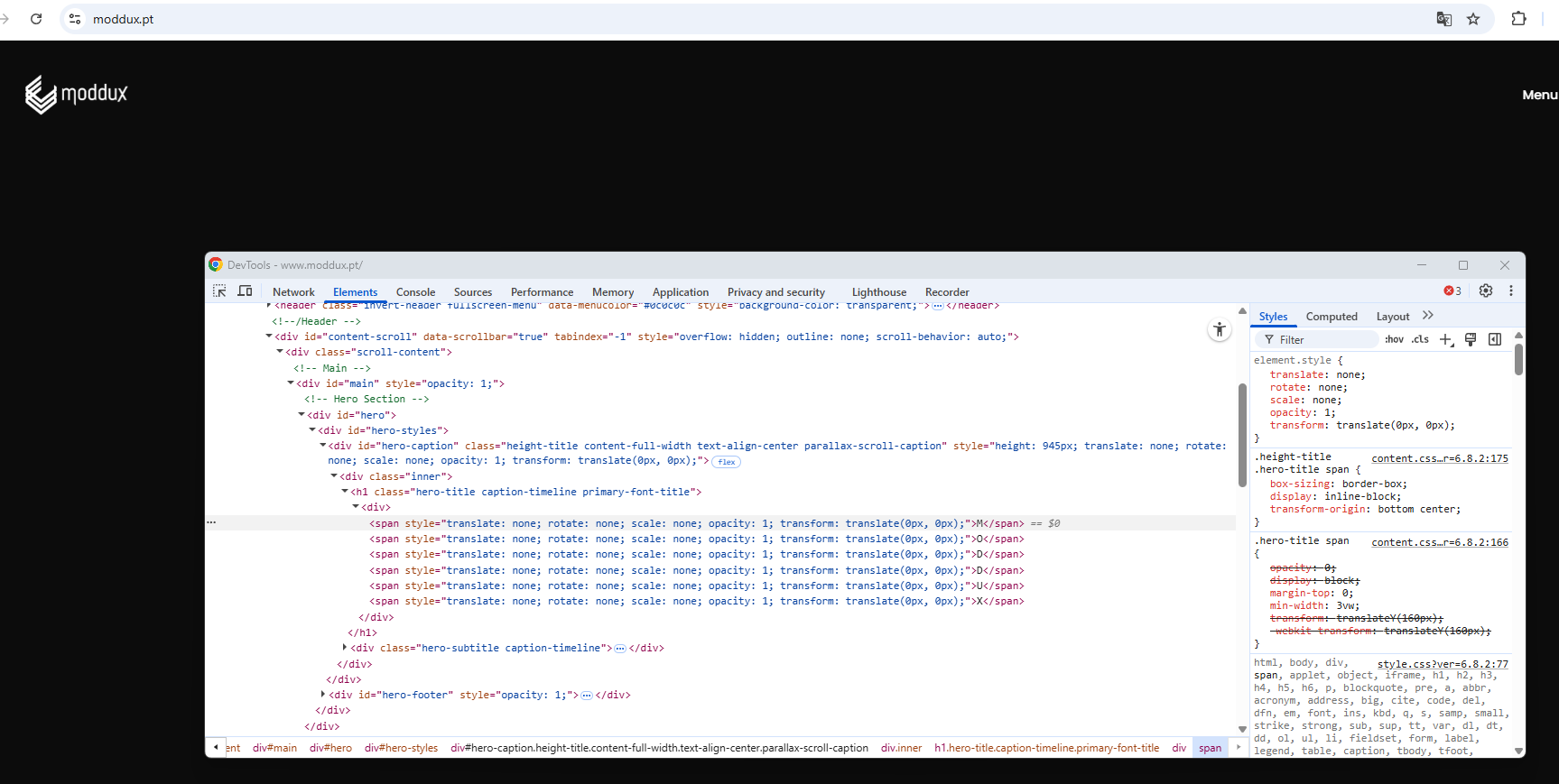Open the rendering emulation paintbrush icon
This screenshot has width=1559, height=784.
point(1471,339)
